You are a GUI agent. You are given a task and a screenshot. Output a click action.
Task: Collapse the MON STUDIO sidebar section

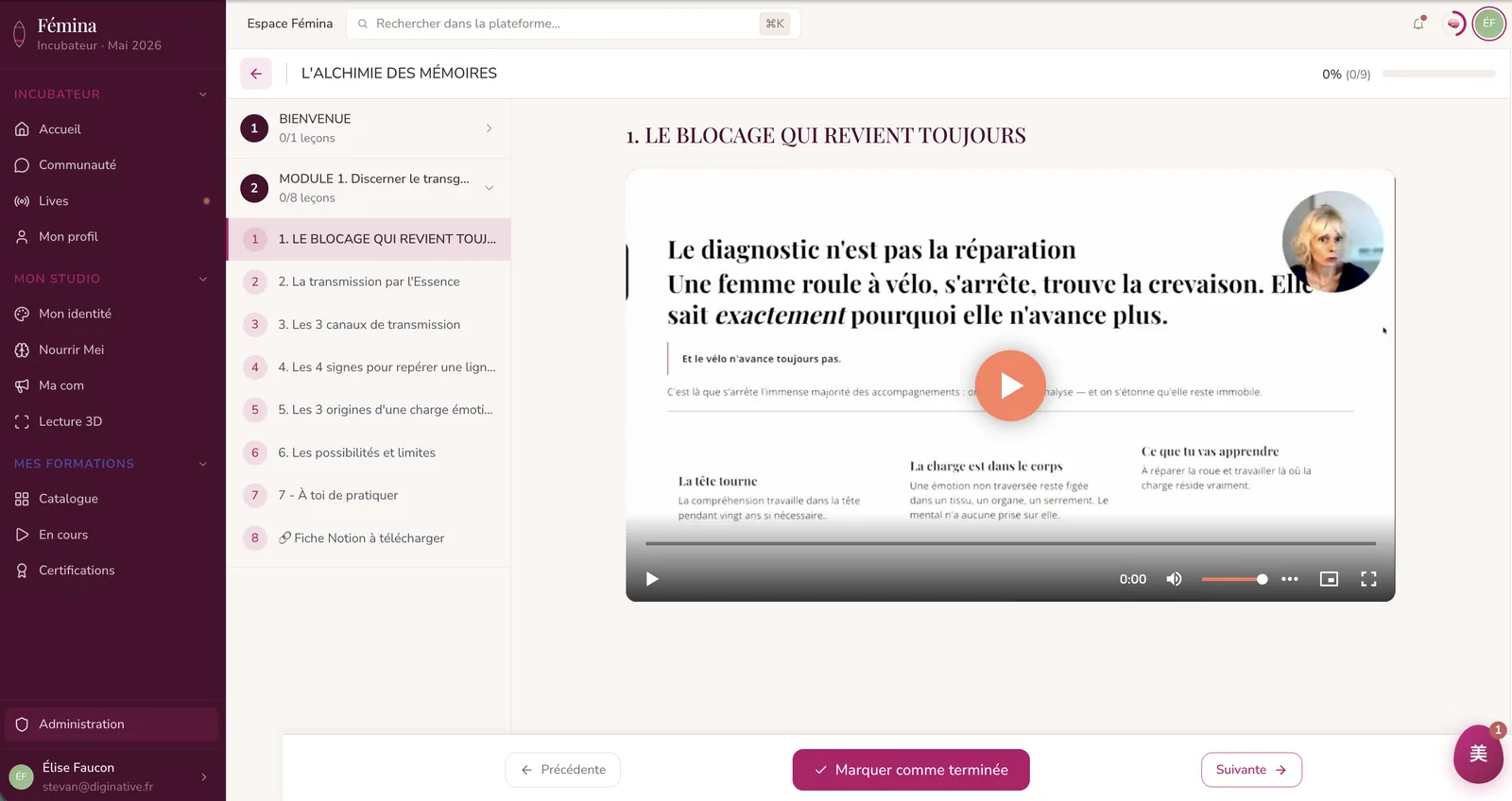click(203, 279)
